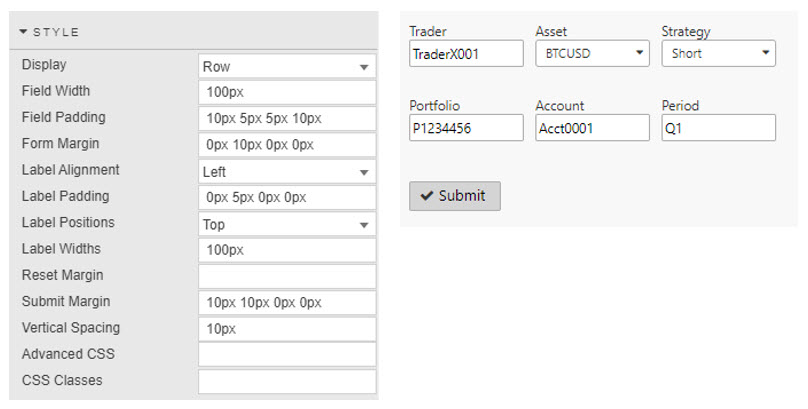The height and width of the screenshot is (409, 808).
Task: Open the Display dropdown set to Row
Action: tap(287, 67)
